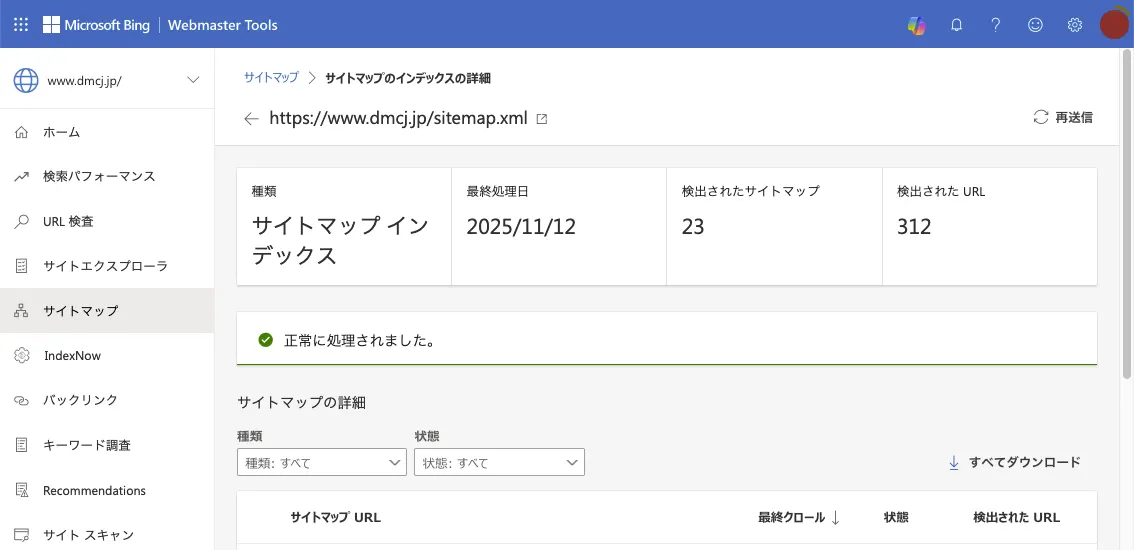Image resolution: width=1134 pixels, height=550 pixels.
Task: Open IndexNow in the sidebar
Action: (x=107, y=355)
